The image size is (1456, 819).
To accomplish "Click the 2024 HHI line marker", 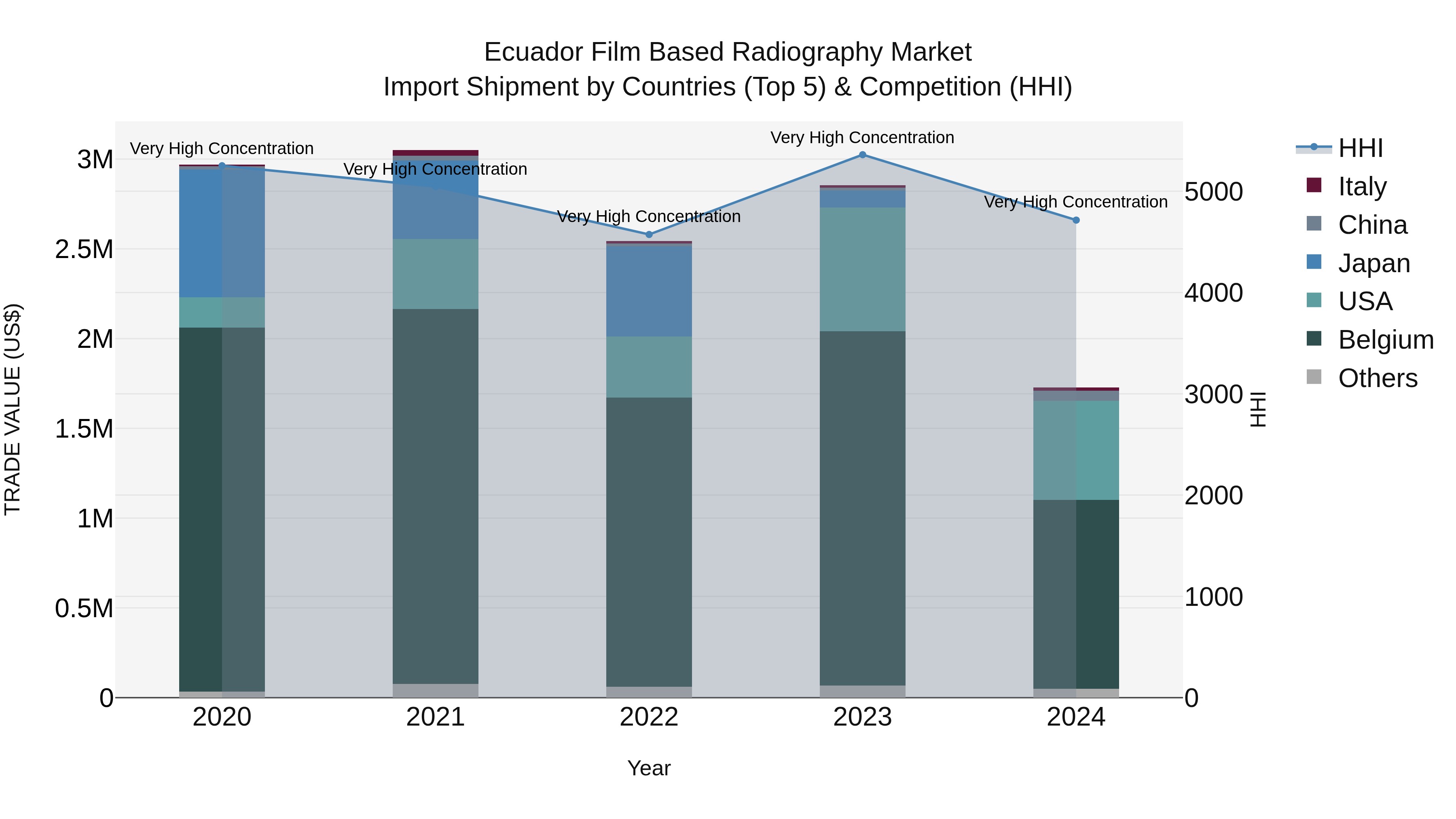I will 1076,220.
